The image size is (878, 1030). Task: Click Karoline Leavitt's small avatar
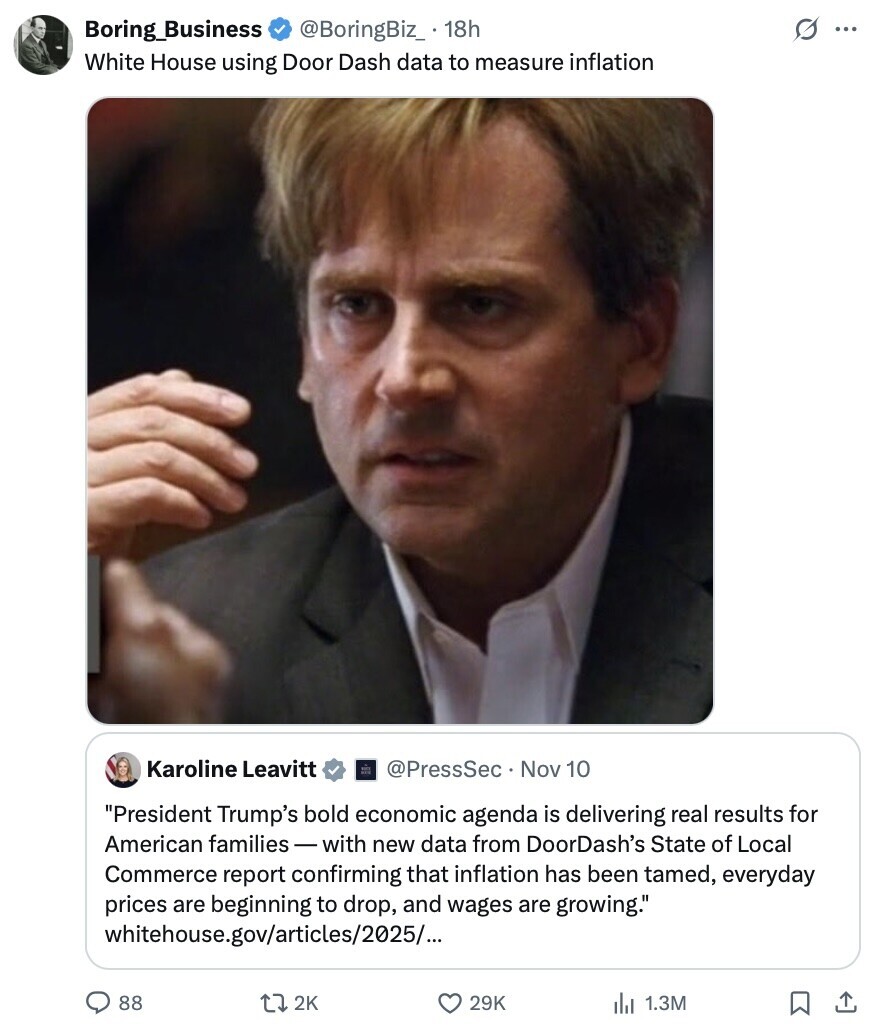(x=123, y=769)
